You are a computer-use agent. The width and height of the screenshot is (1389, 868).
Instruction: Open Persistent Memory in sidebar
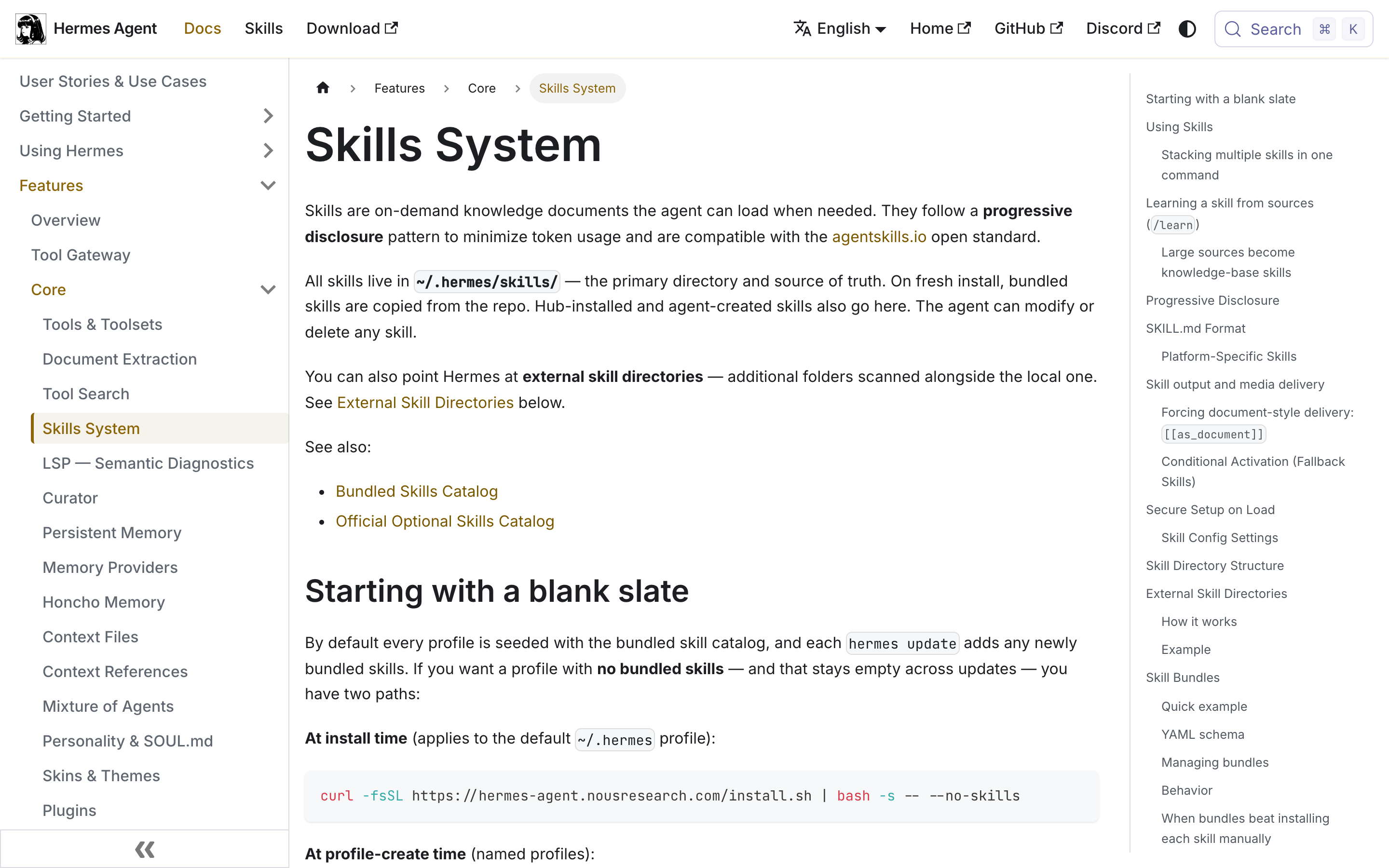(x=112, y=533)
